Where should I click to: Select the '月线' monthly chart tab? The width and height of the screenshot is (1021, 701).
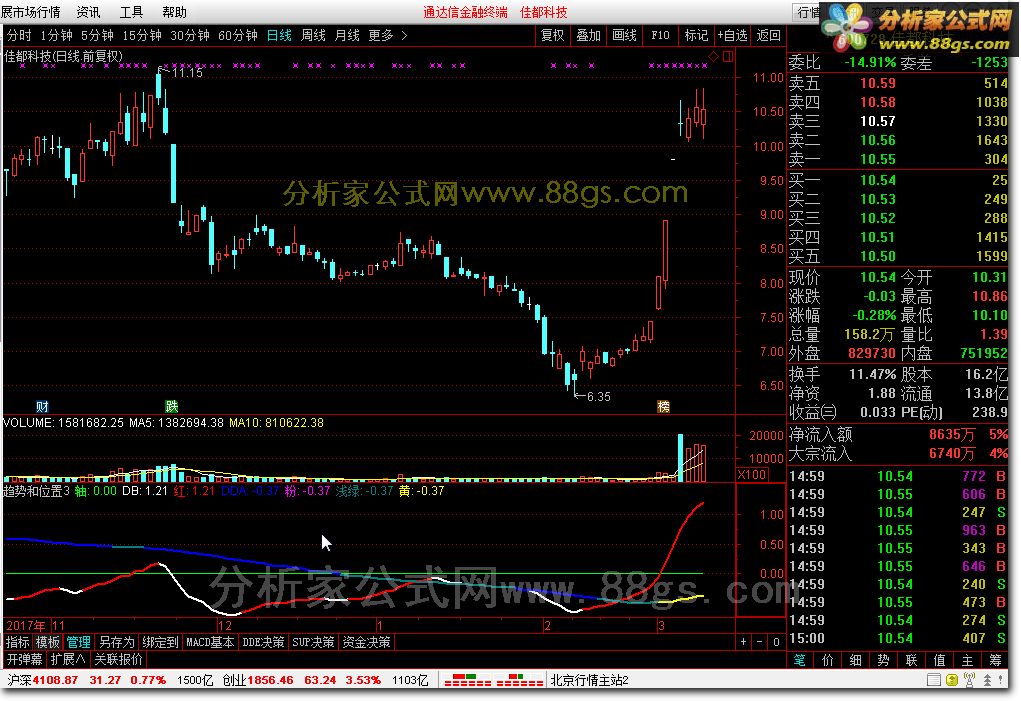pos(347,35)
